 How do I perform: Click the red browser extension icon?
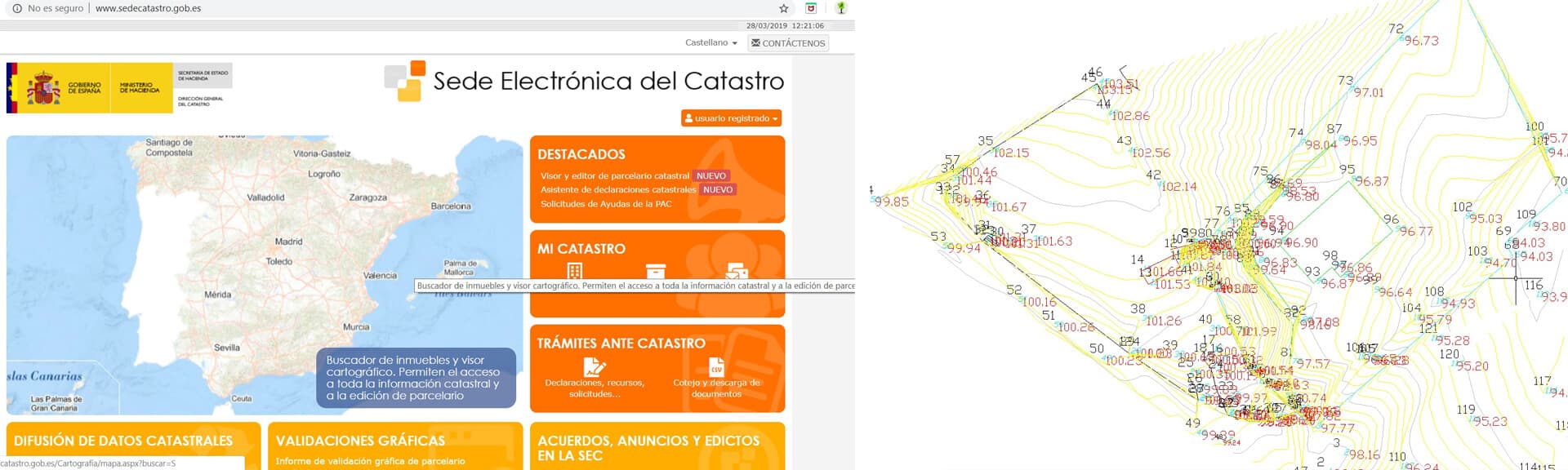811,8
